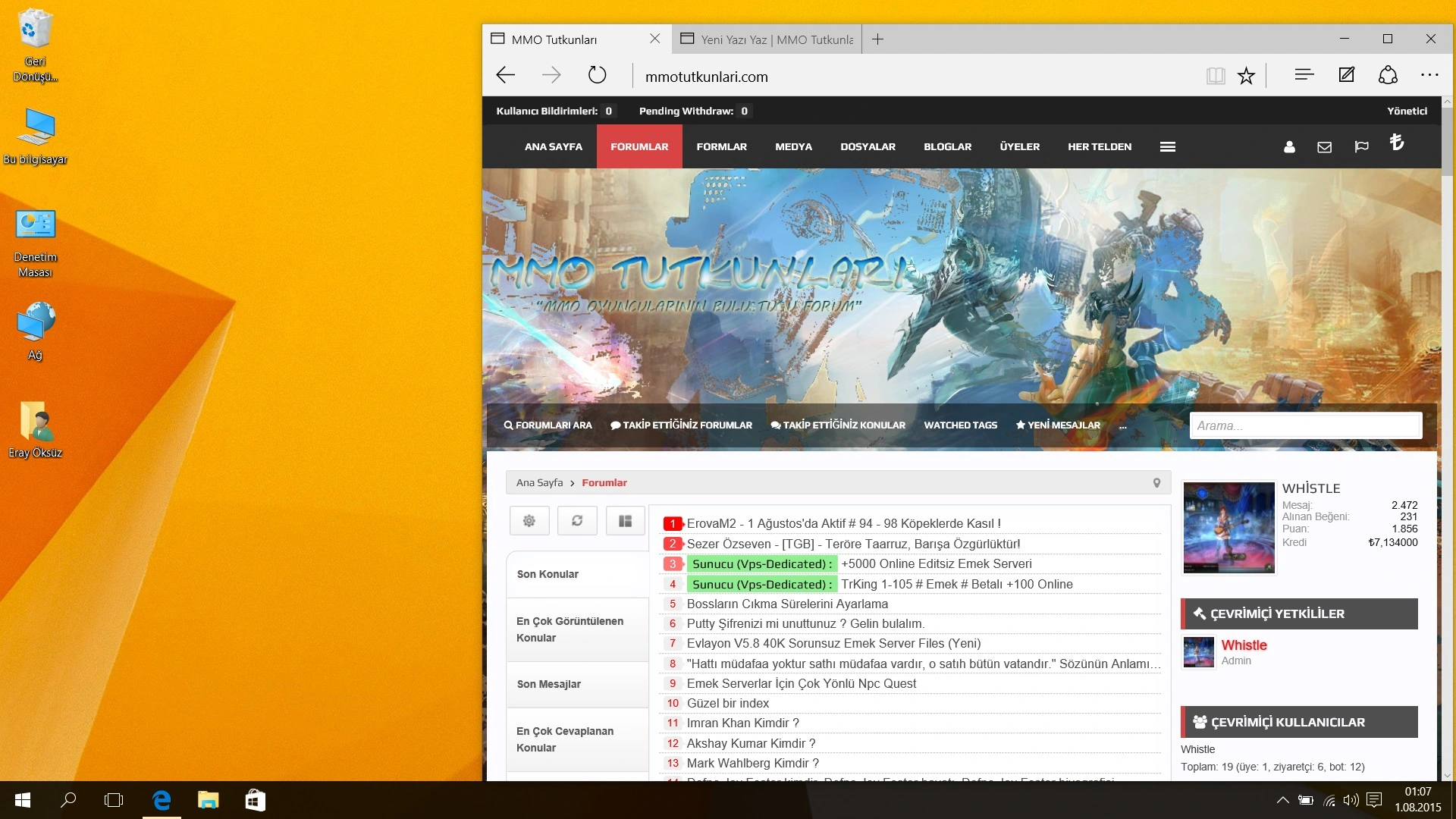Open the alerts flag icon
This screenshot has width=1456, height=819.
tap(1361, 147)
